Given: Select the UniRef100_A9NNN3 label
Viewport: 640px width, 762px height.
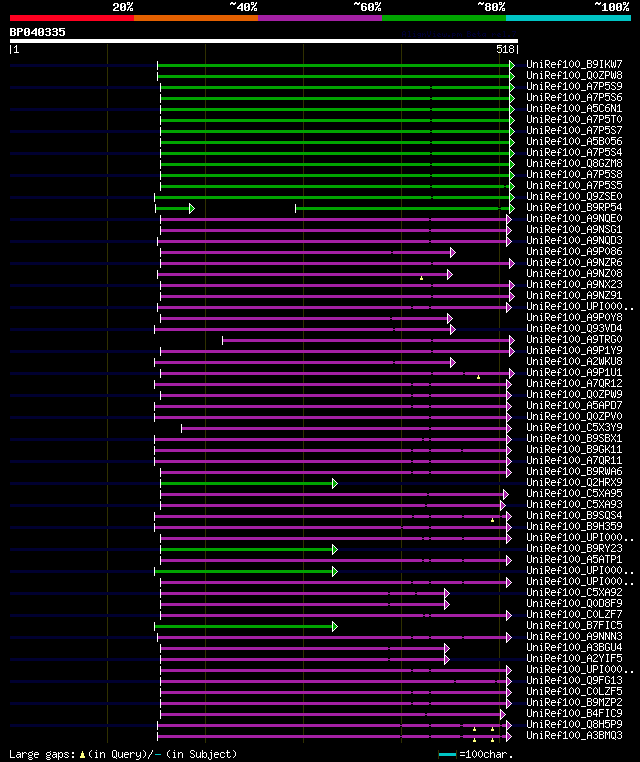Looking at the screenshot, I should click(x=574, y=637).
